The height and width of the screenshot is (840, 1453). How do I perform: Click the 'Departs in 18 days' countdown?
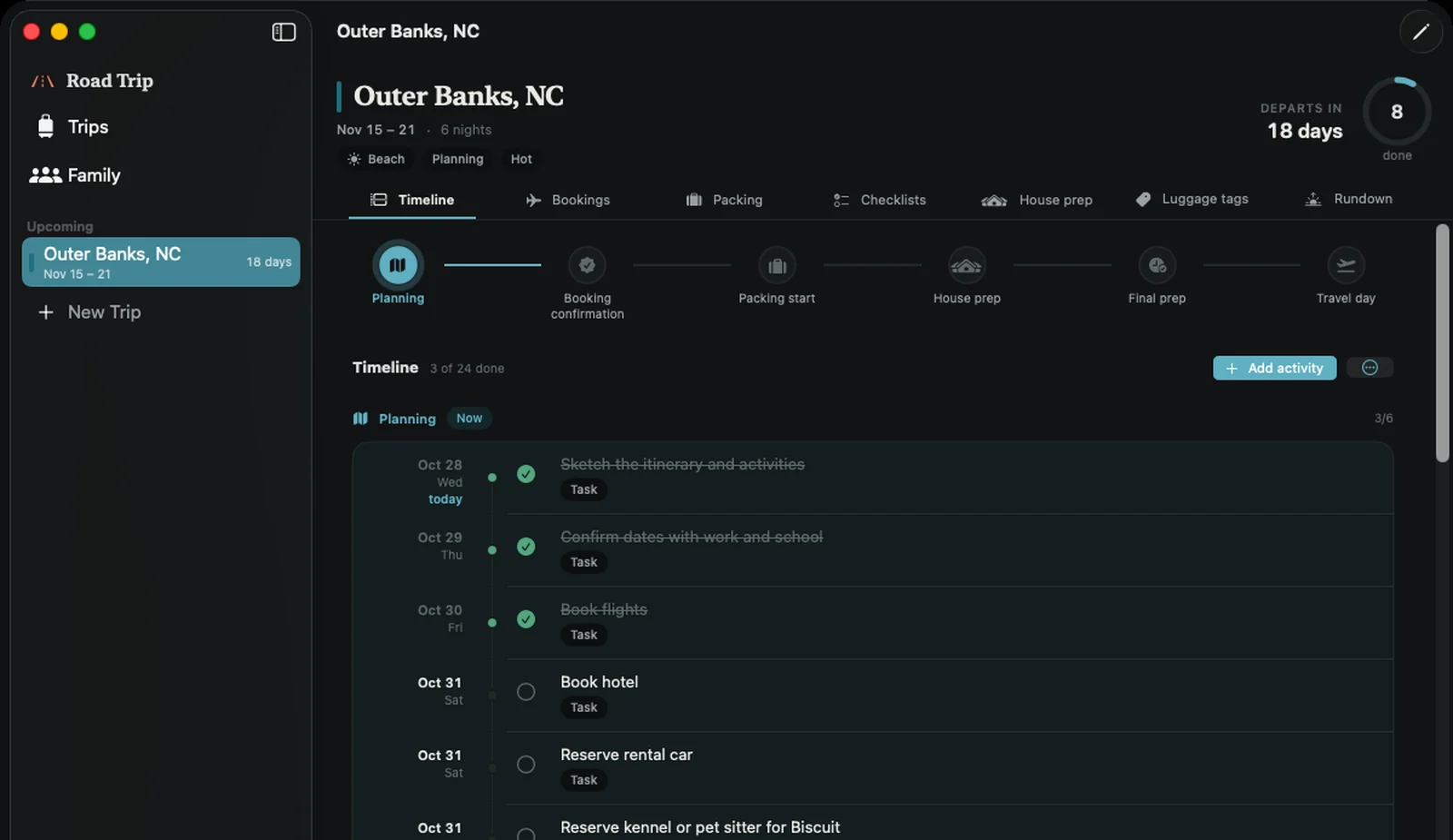(1301, 122)
